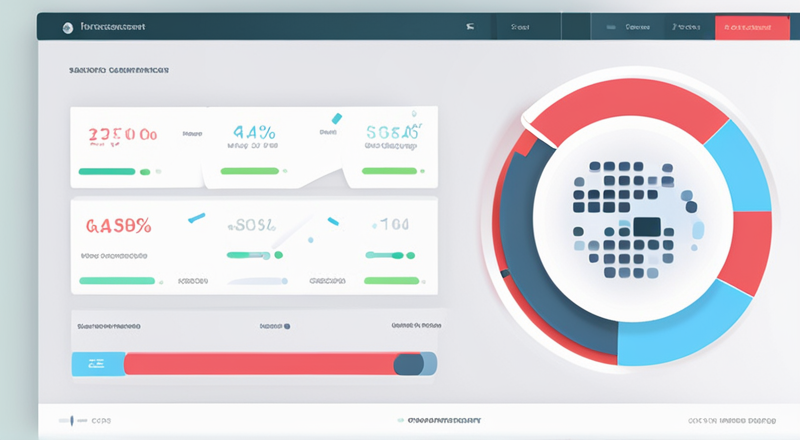The width and height of the screenshot is (800, 440).
Task: Click the footer link text at bottom right
Action: point(735,420)
